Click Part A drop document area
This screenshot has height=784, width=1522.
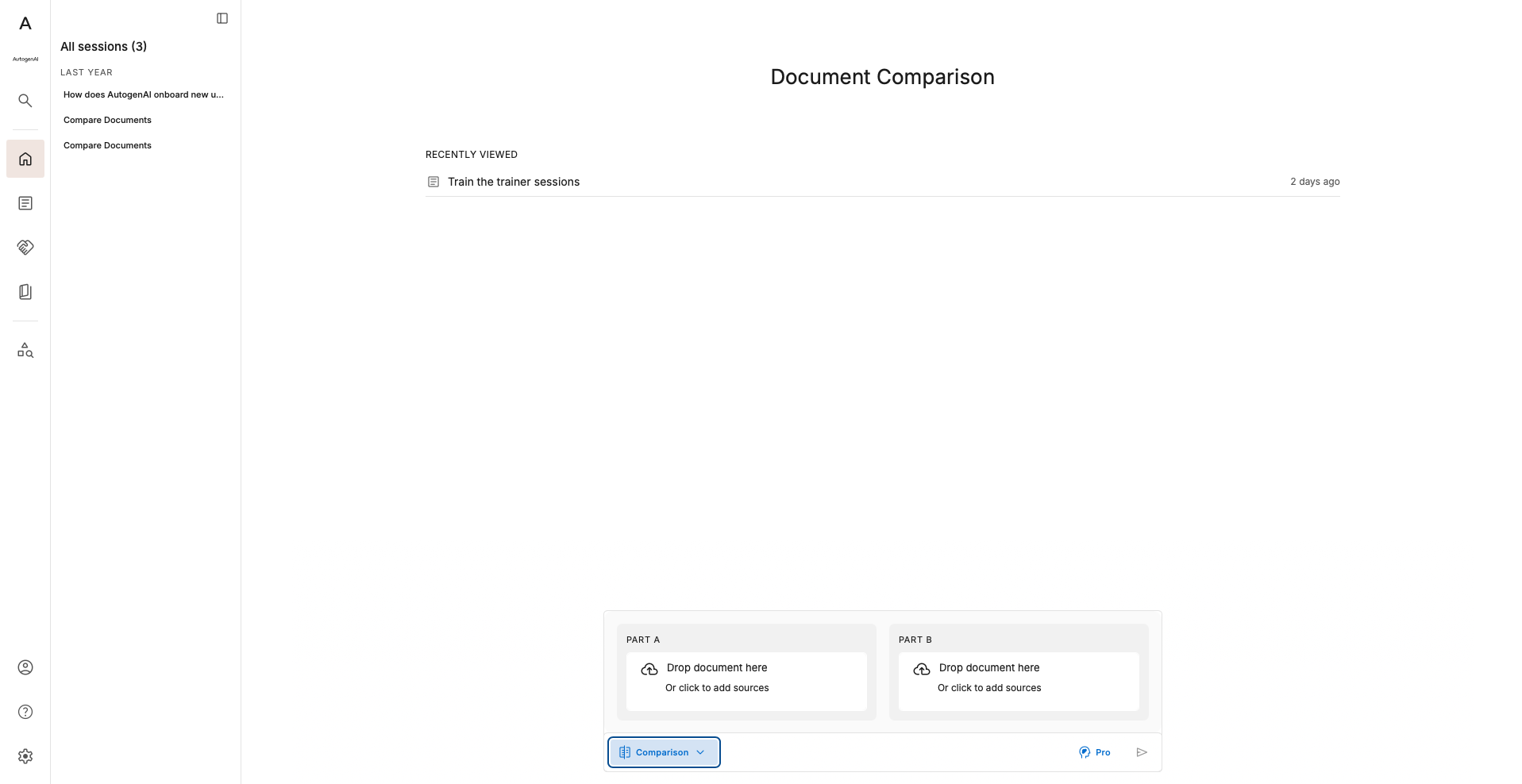(x=746, y=682)
